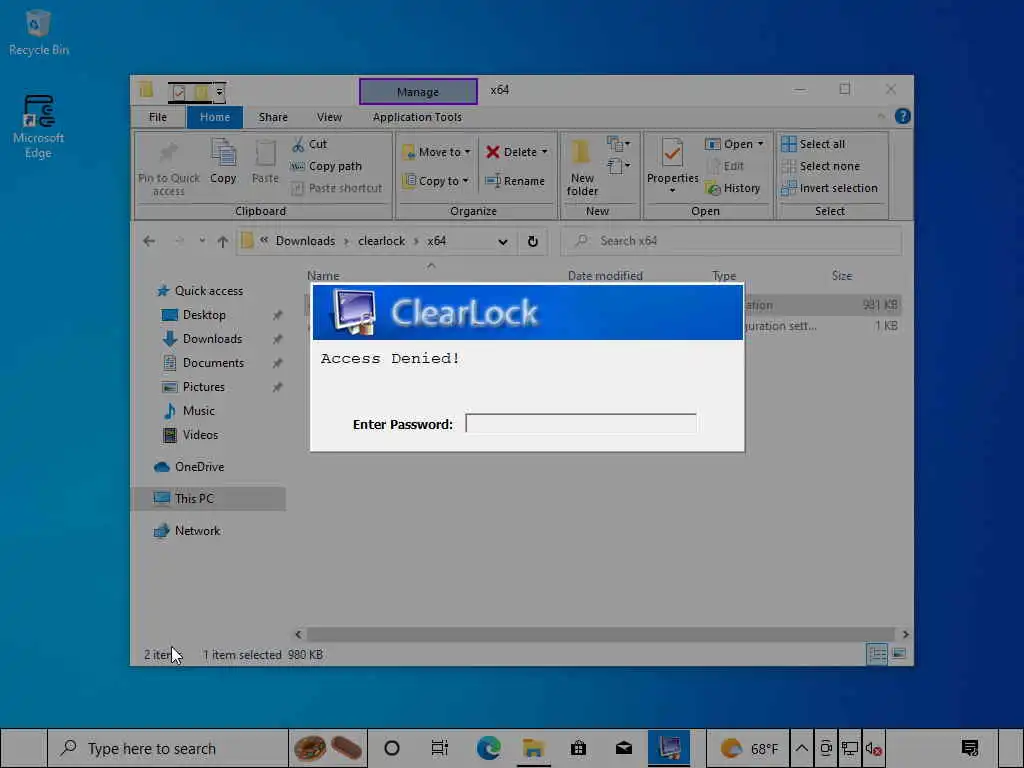Click the Pin to Quick access icon

pos(168,153)
